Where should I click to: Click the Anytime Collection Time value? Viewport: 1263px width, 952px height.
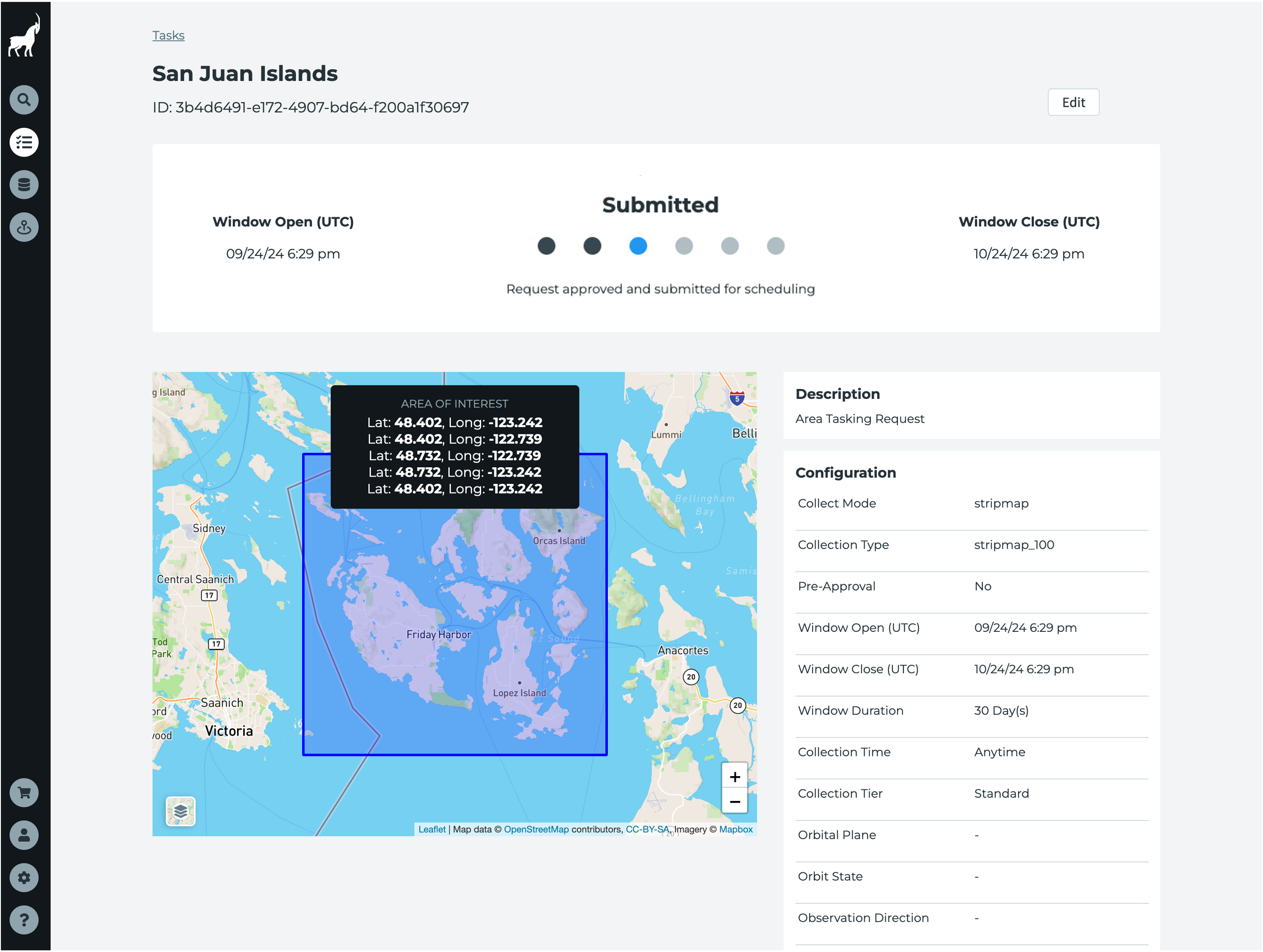pos(1000,753)
